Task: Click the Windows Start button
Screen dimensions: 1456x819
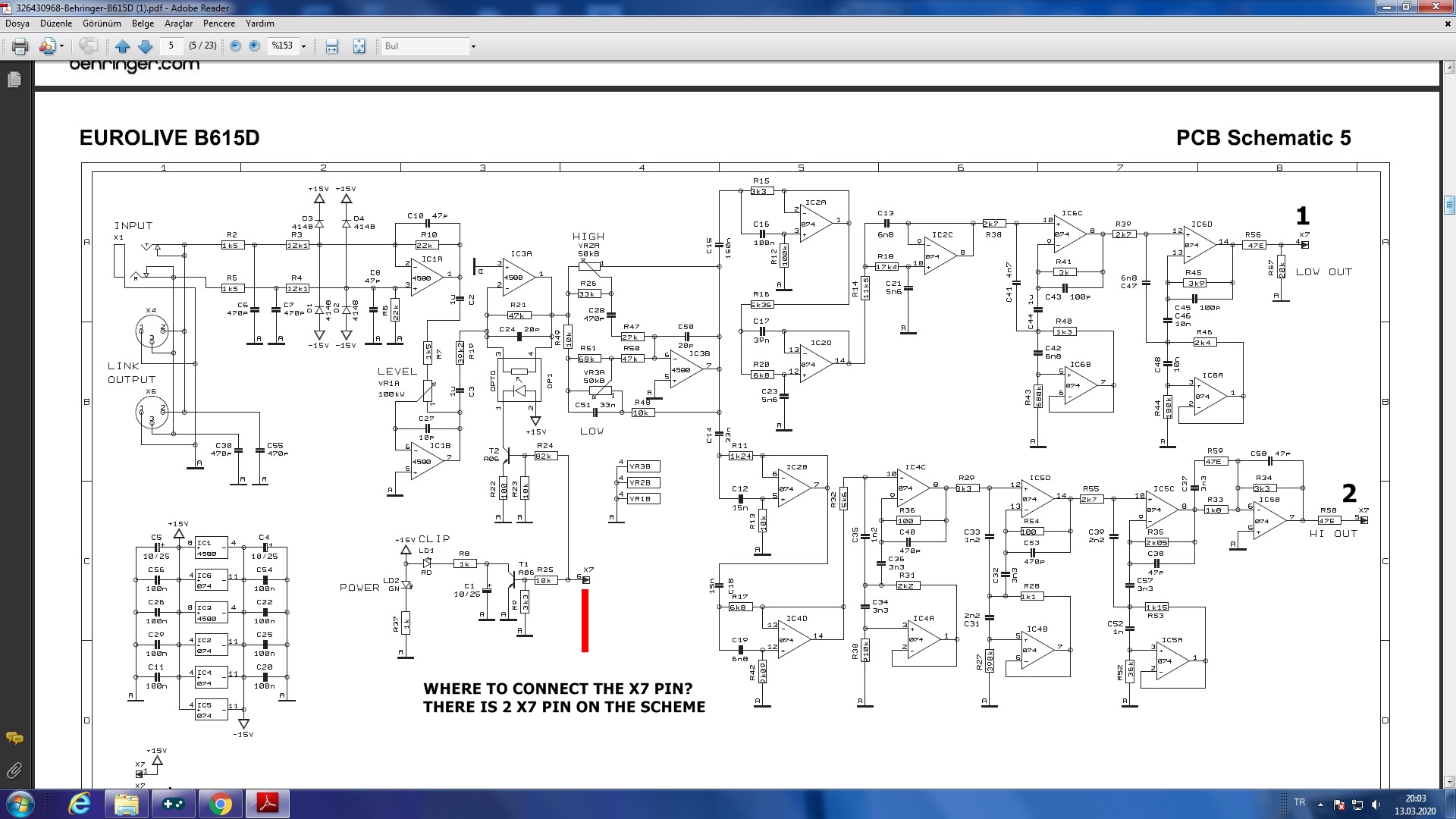Action: pos(20,804)
